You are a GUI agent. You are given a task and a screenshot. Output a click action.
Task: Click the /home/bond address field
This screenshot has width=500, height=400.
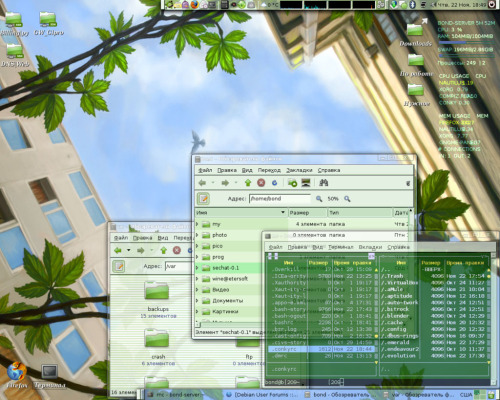click(x=280, y=199)
